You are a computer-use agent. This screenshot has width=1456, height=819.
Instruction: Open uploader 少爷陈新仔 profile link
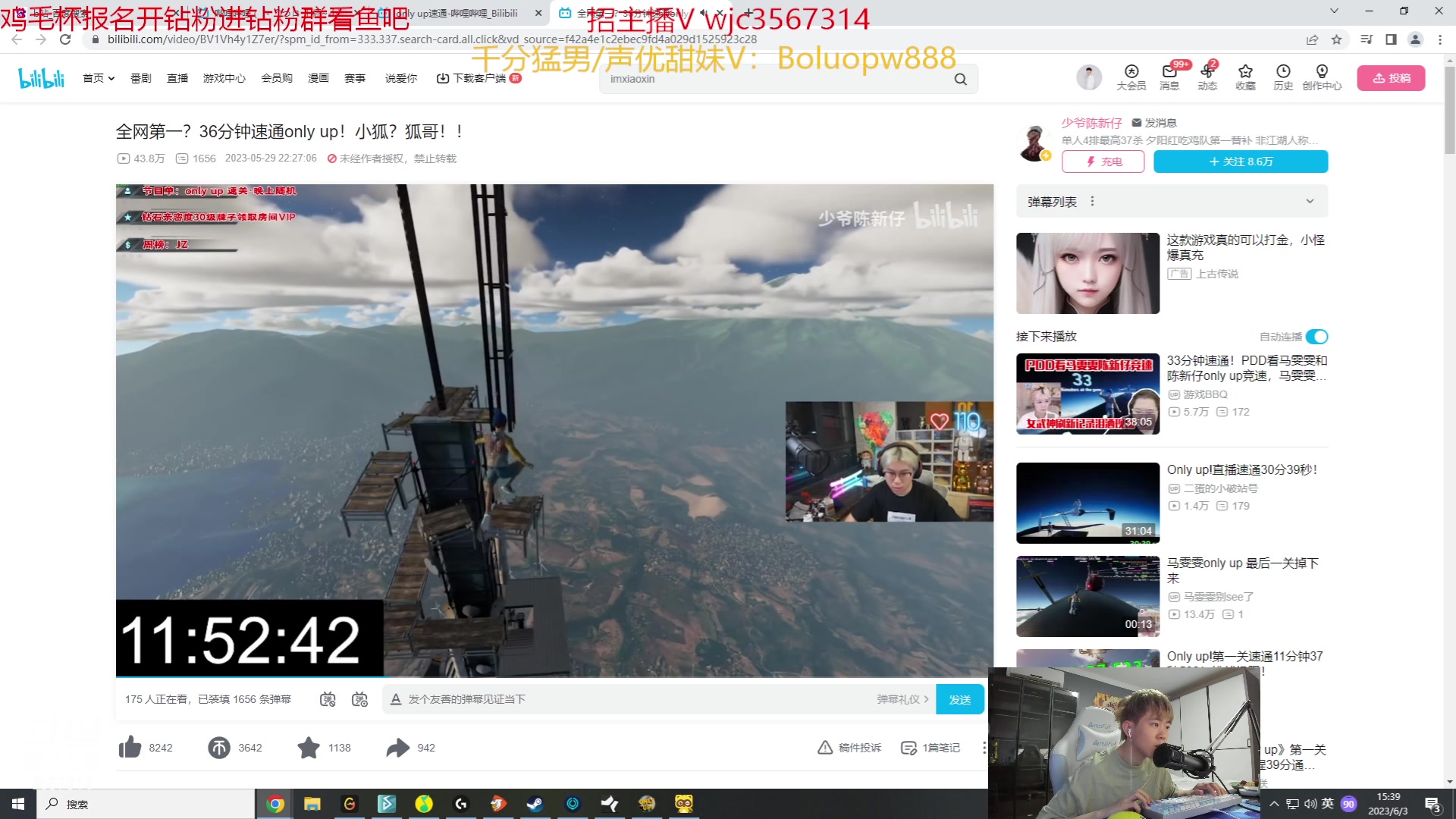1091,123
